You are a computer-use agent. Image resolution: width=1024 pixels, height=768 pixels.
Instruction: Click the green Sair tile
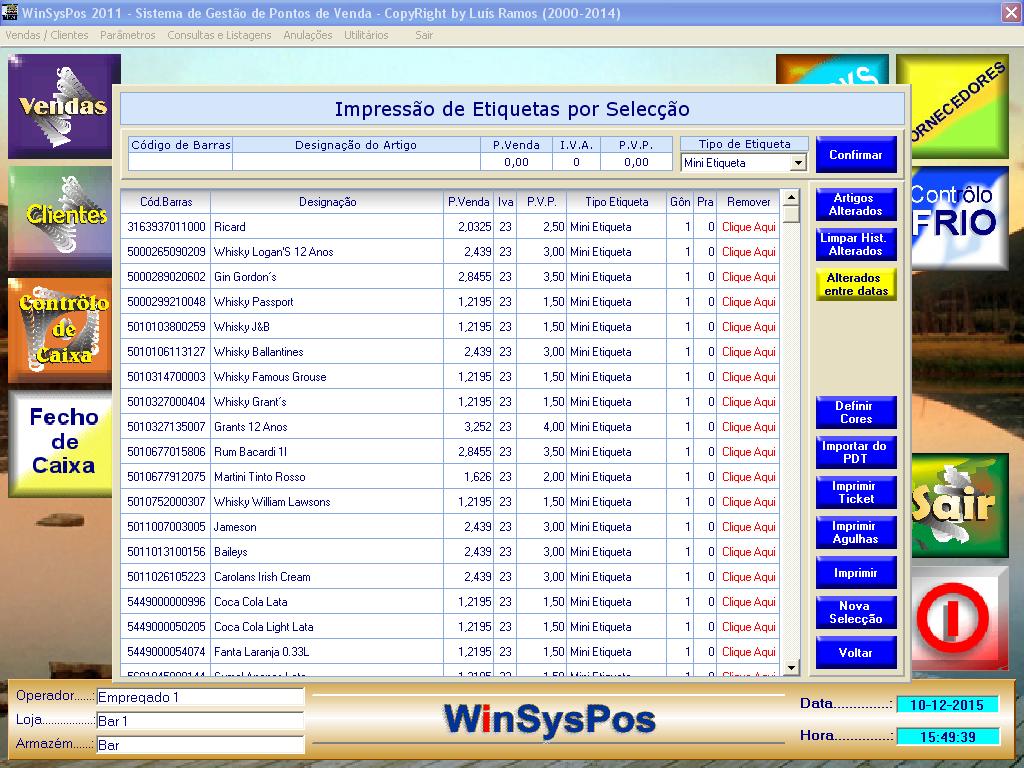(x=959, y=505)
